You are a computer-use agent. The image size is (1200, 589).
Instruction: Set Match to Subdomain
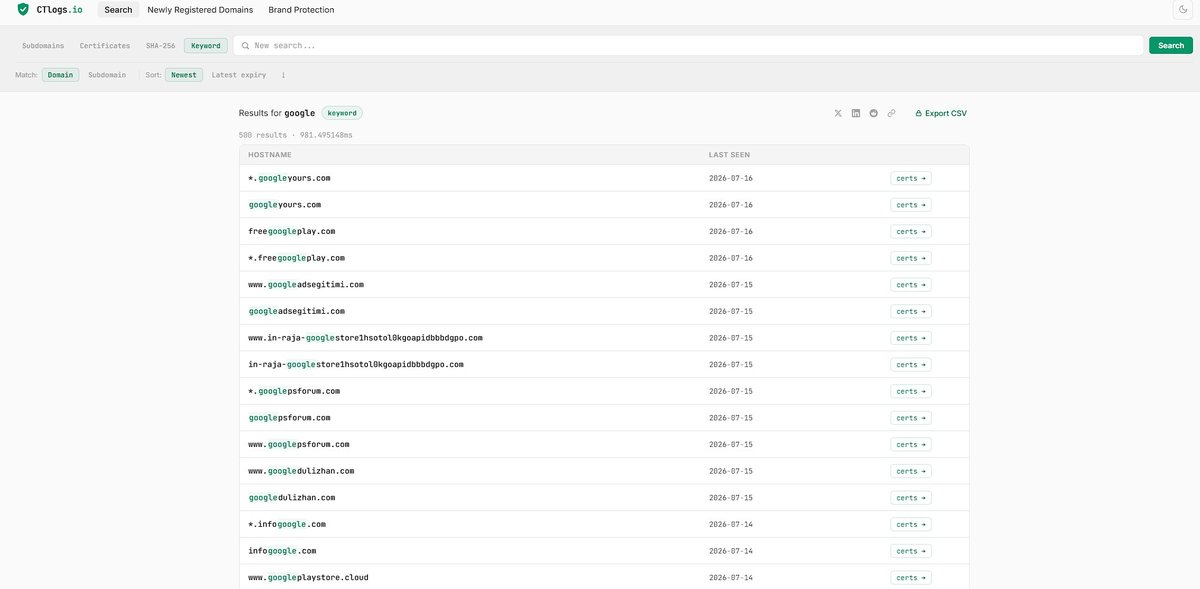click(x=107, y=75)
